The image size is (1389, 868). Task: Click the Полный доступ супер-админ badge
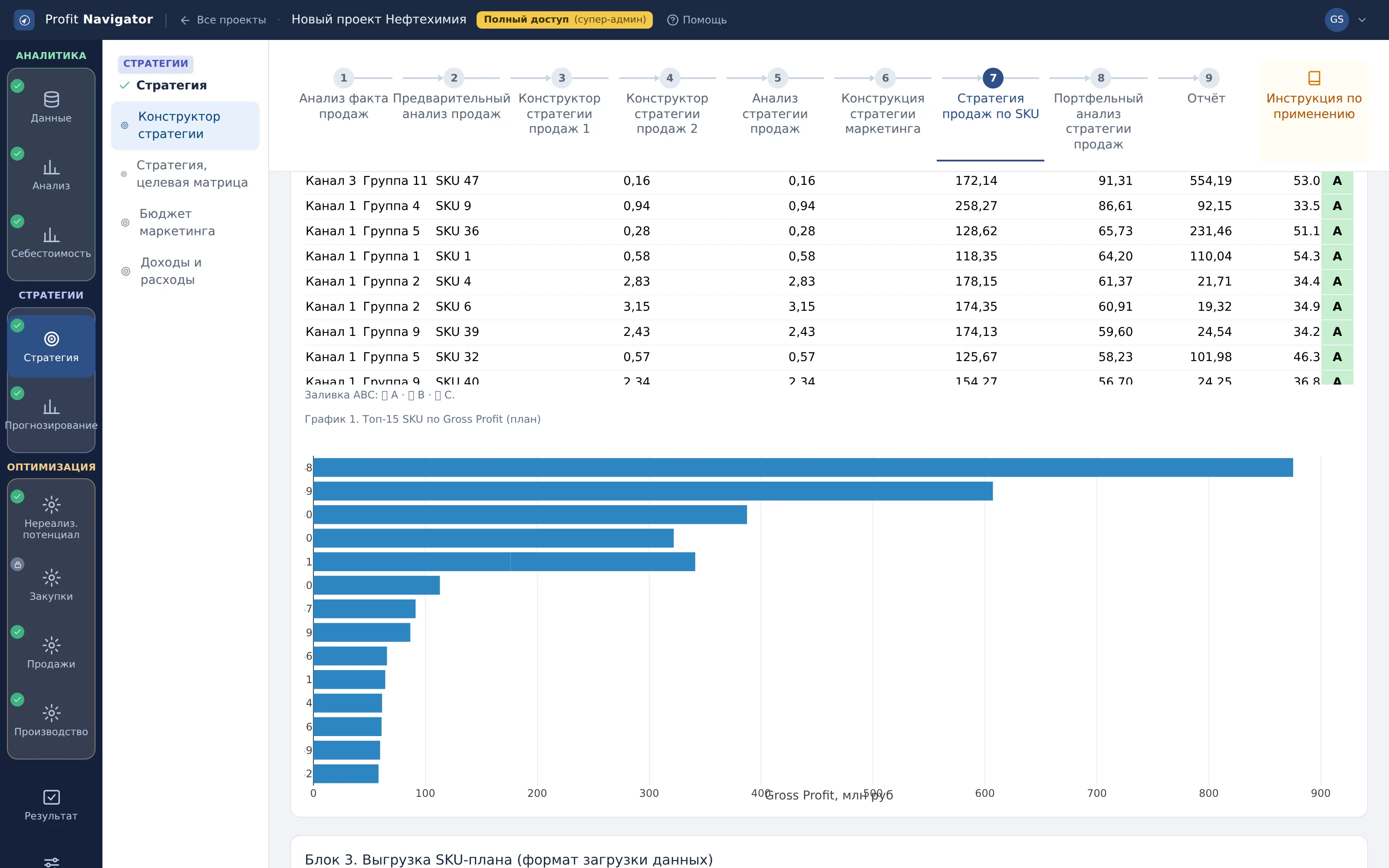pos(564,20)
